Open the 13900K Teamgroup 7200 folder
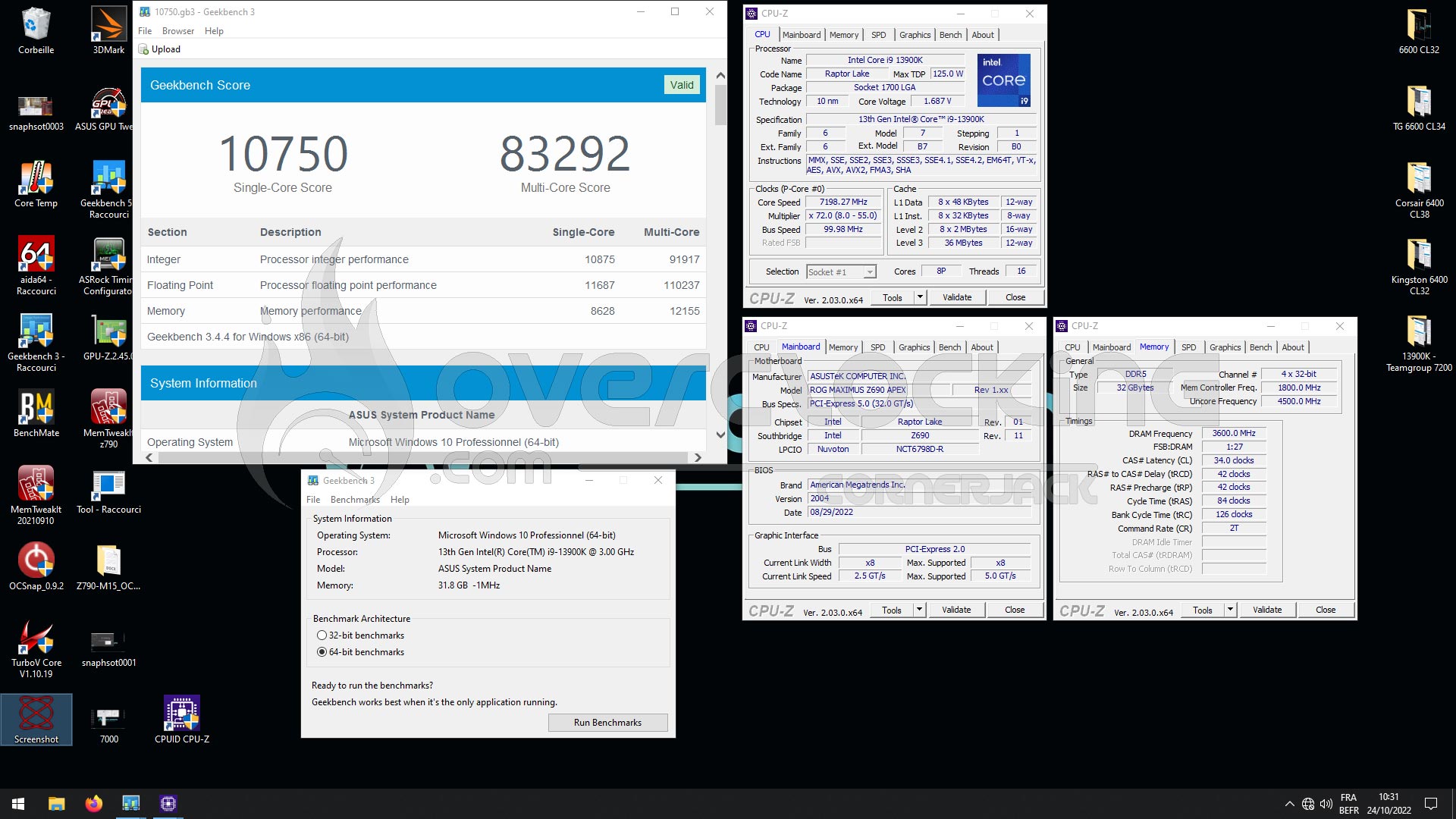The width and height of the screenshot is (1456, 819). (1419, 342)
